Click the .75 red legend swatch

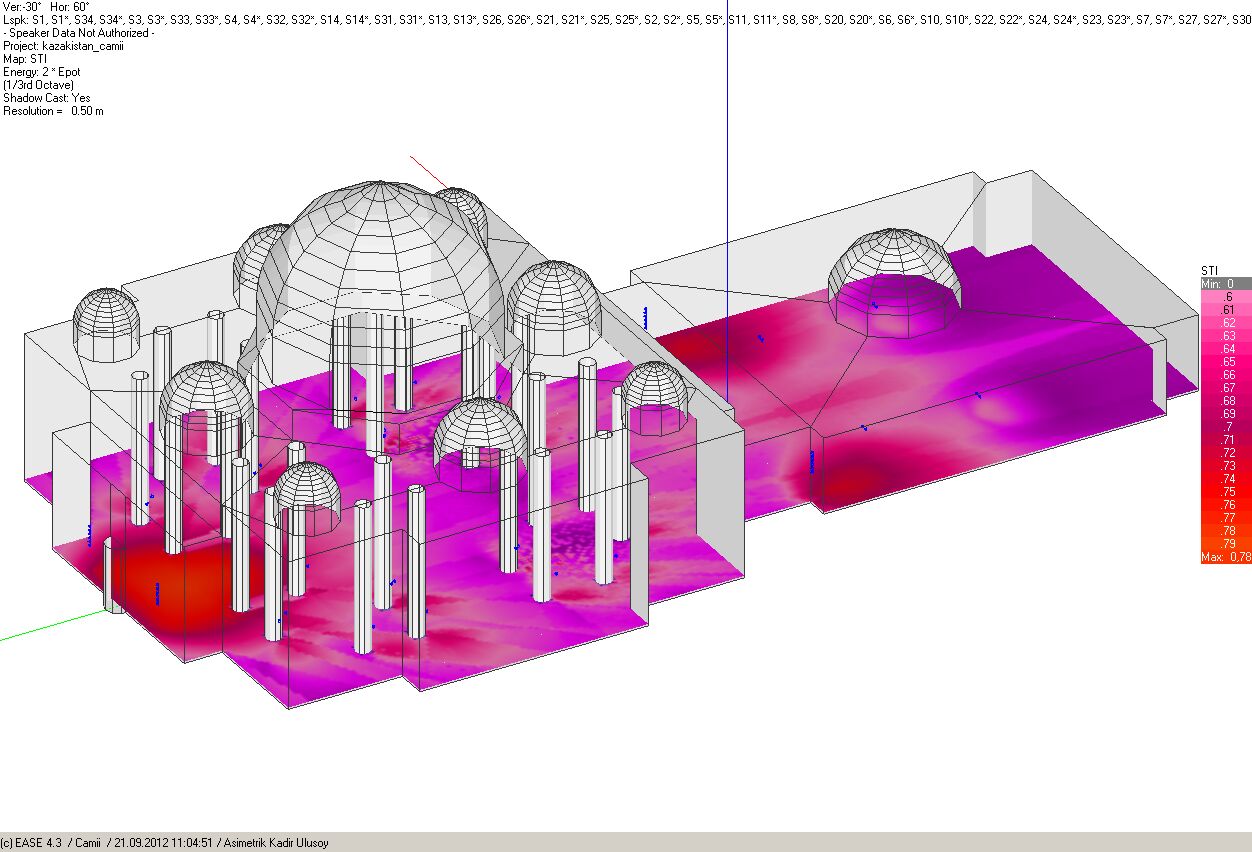pos(1225,492)
